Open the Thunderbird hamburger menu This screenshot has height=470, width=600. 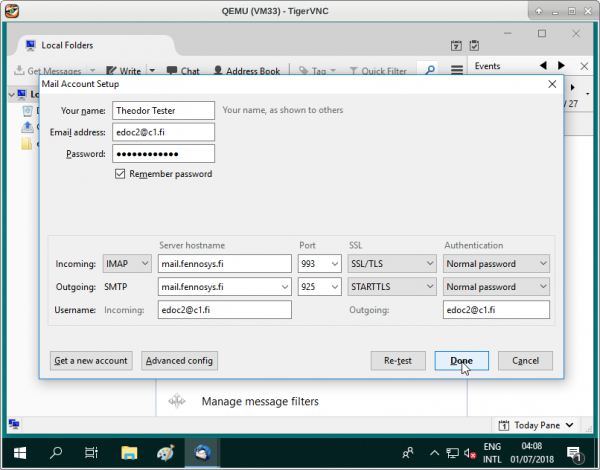point(457,70)
